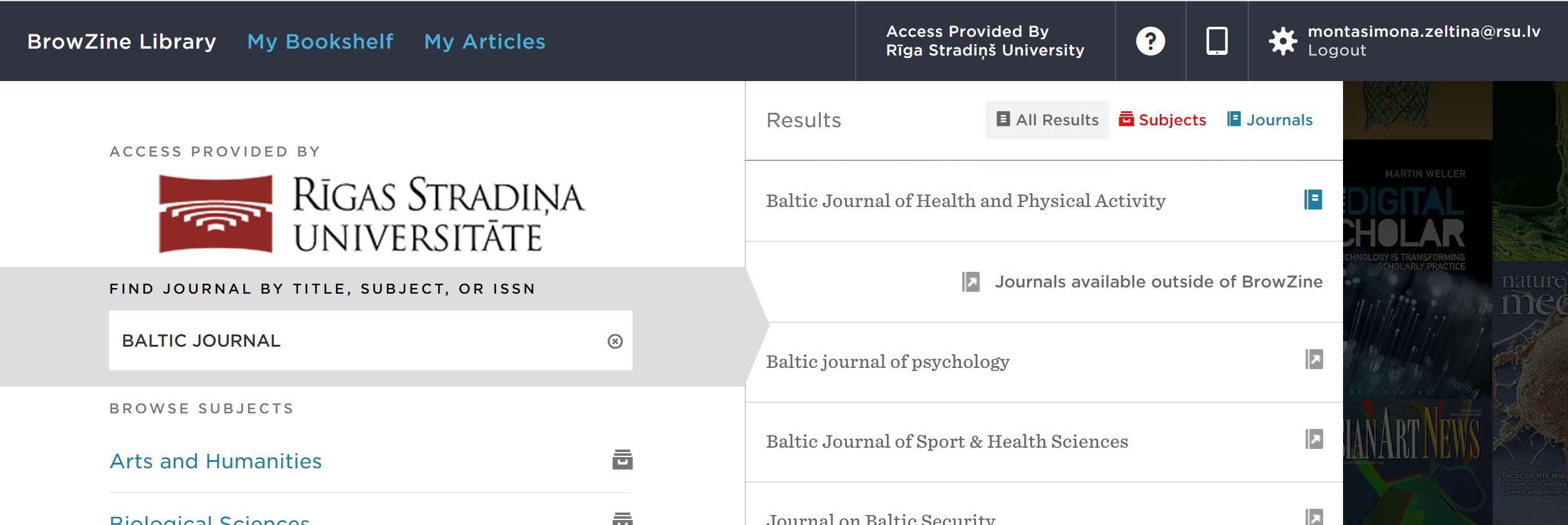This screenshot has height=525, width=1568.
Task: Log out of the account
Action: coord(1337,51)
